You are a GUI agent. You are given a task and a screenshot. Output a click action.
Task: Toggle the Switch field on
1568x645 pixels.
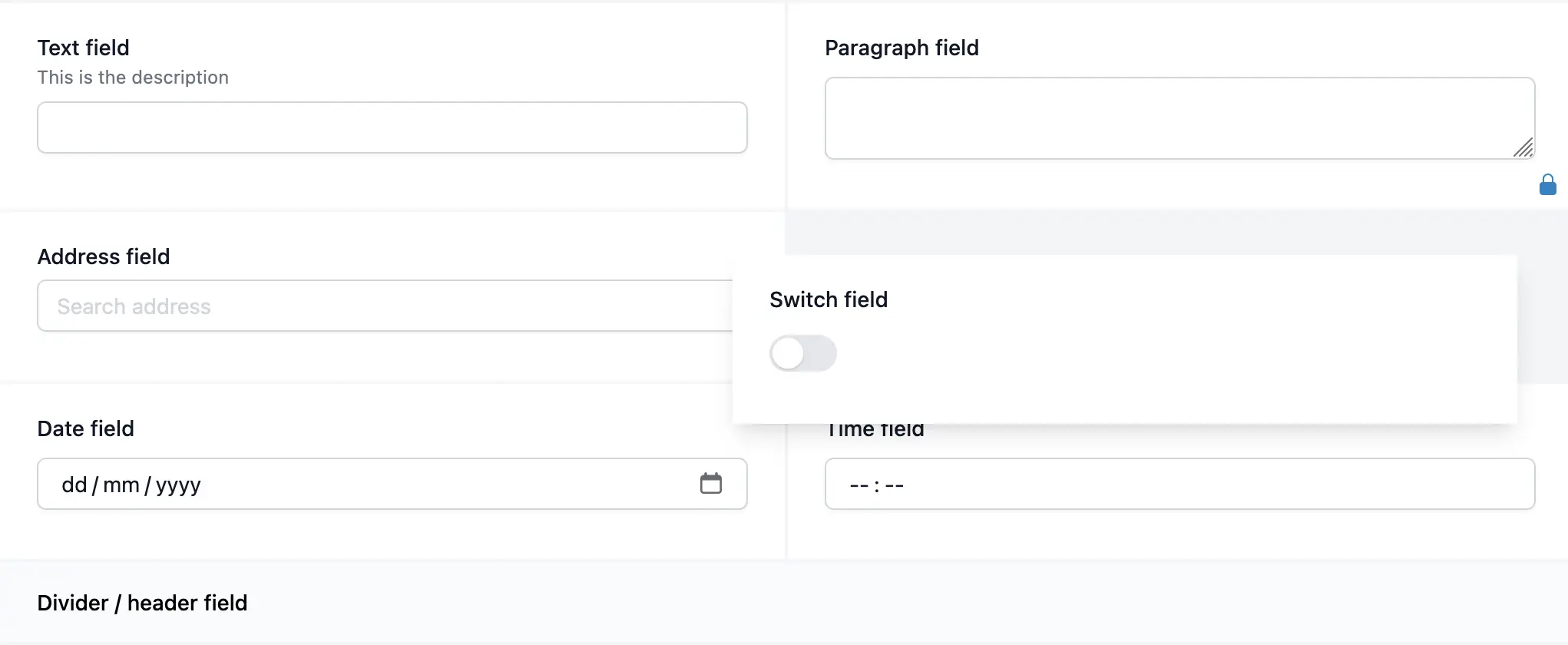[802, 353]
